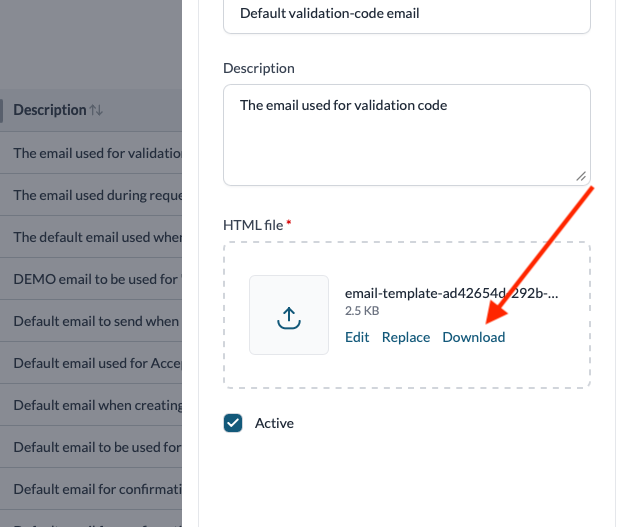The width and height of the screenshot is (632, 527).
Task: Select row 'Default email when creating'
Action: [91, 405]
